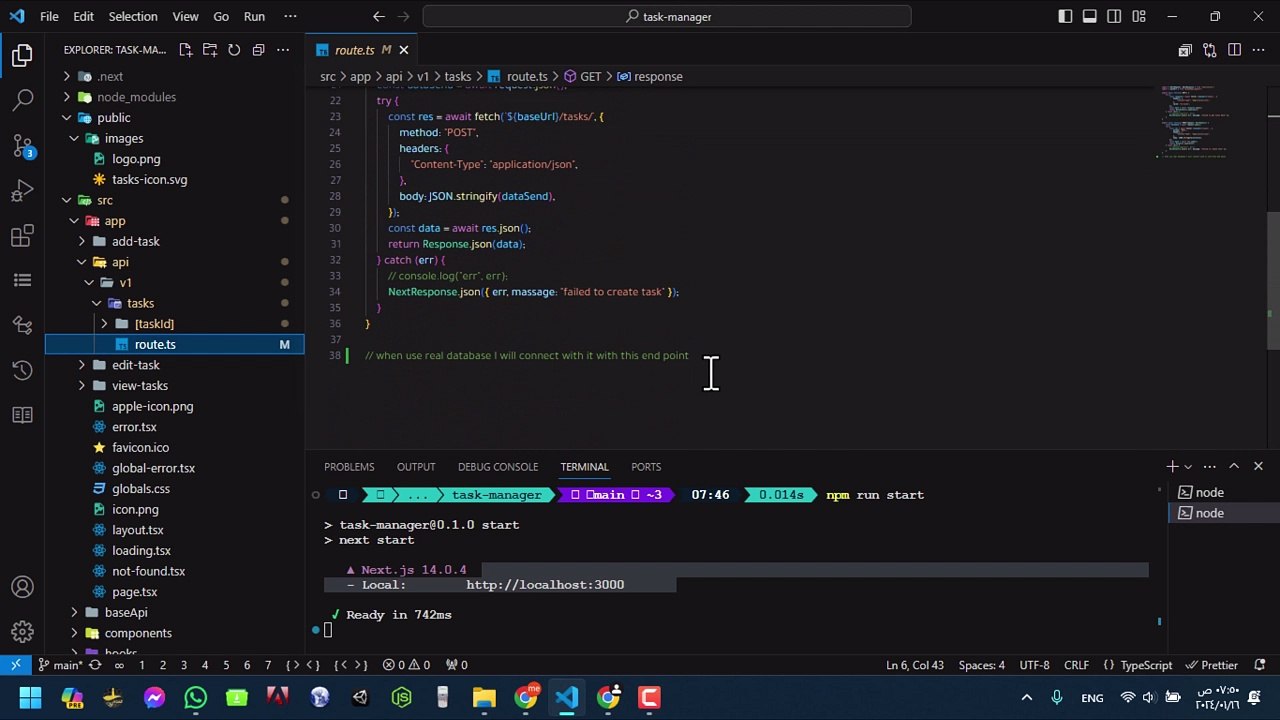Open changes compare icon in editor toolbar
Image resolution: width=1280 pixels, height=720 pixels.
coord(1209,50)
